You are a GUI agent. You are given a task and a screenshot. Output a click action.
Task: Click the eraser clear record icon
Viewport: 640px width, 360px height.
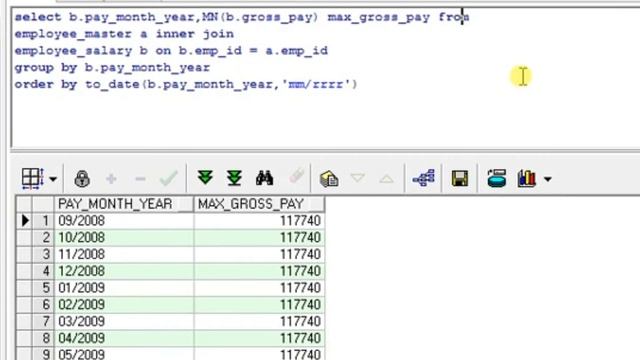point(296,177)
